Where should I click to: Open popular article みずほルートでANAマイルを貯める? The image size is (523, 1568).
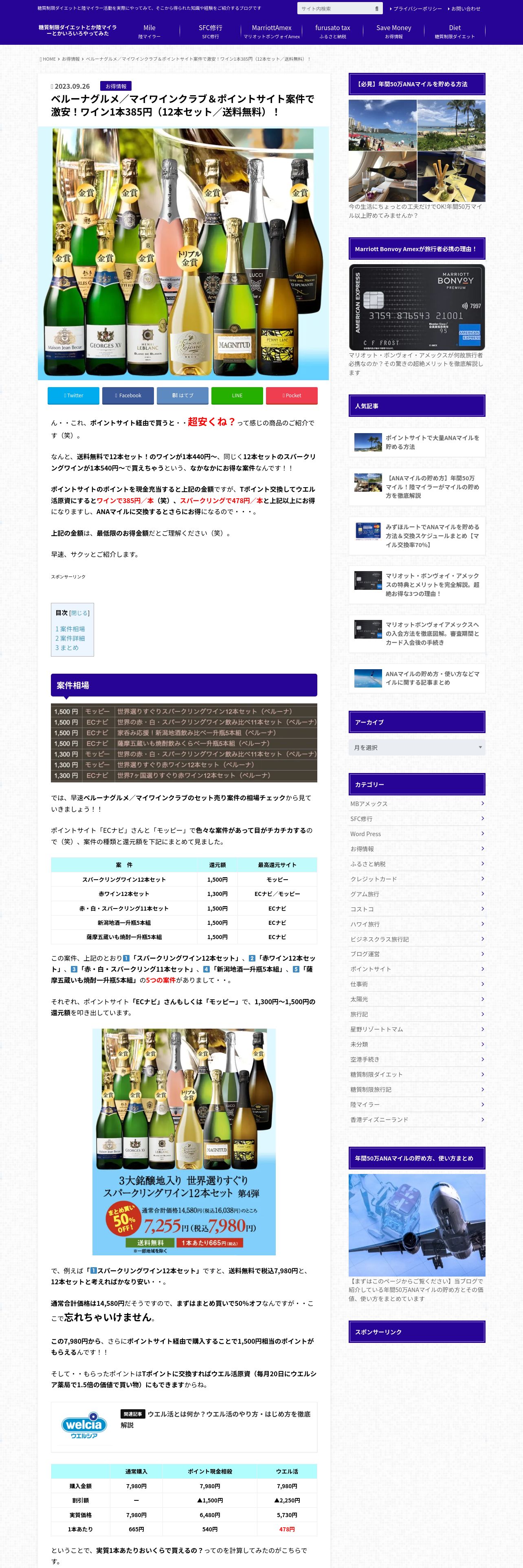click(416, 536)
